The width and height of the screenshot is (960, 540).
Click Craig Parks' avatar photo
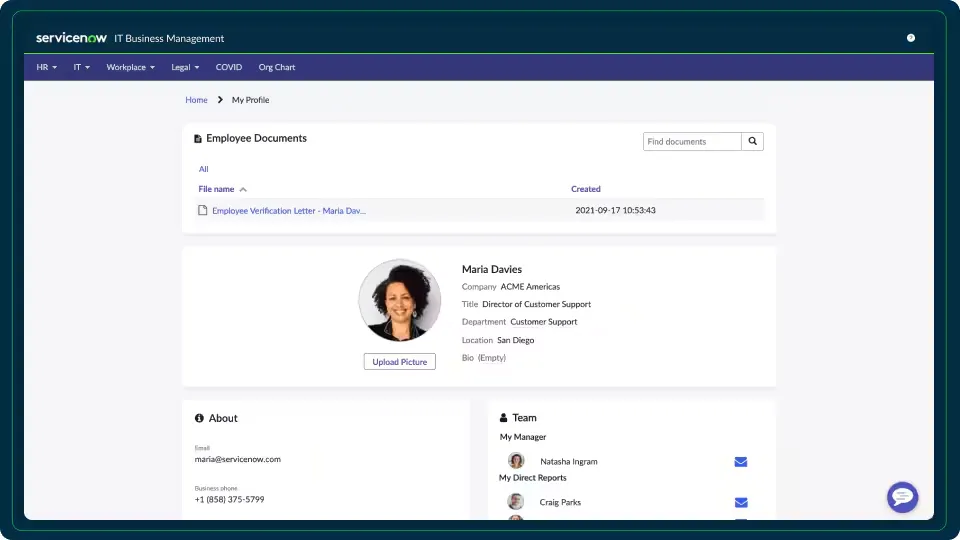pos(516,502)
